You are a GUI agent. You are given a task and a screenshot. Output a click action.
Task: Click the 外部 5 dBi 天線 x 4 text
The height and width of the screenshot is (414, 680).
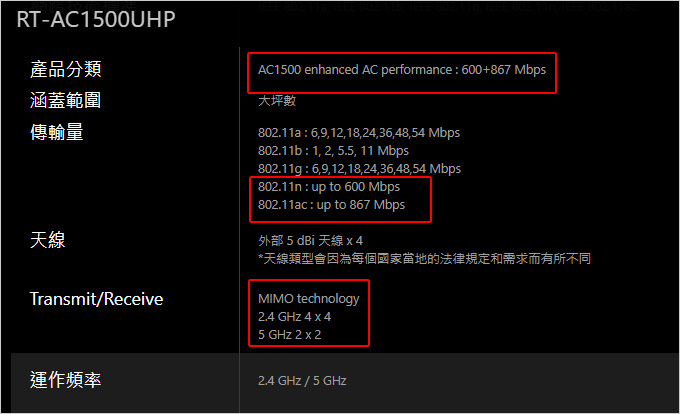pos(310,241)
